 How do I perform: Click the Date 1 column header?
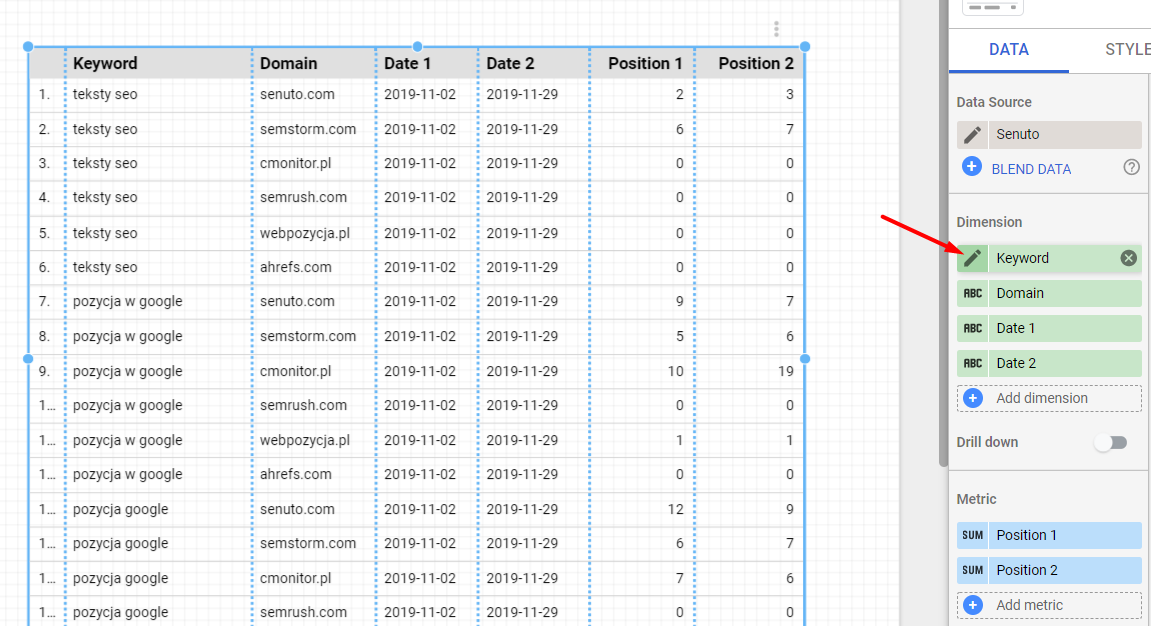(x=407, y=63)
